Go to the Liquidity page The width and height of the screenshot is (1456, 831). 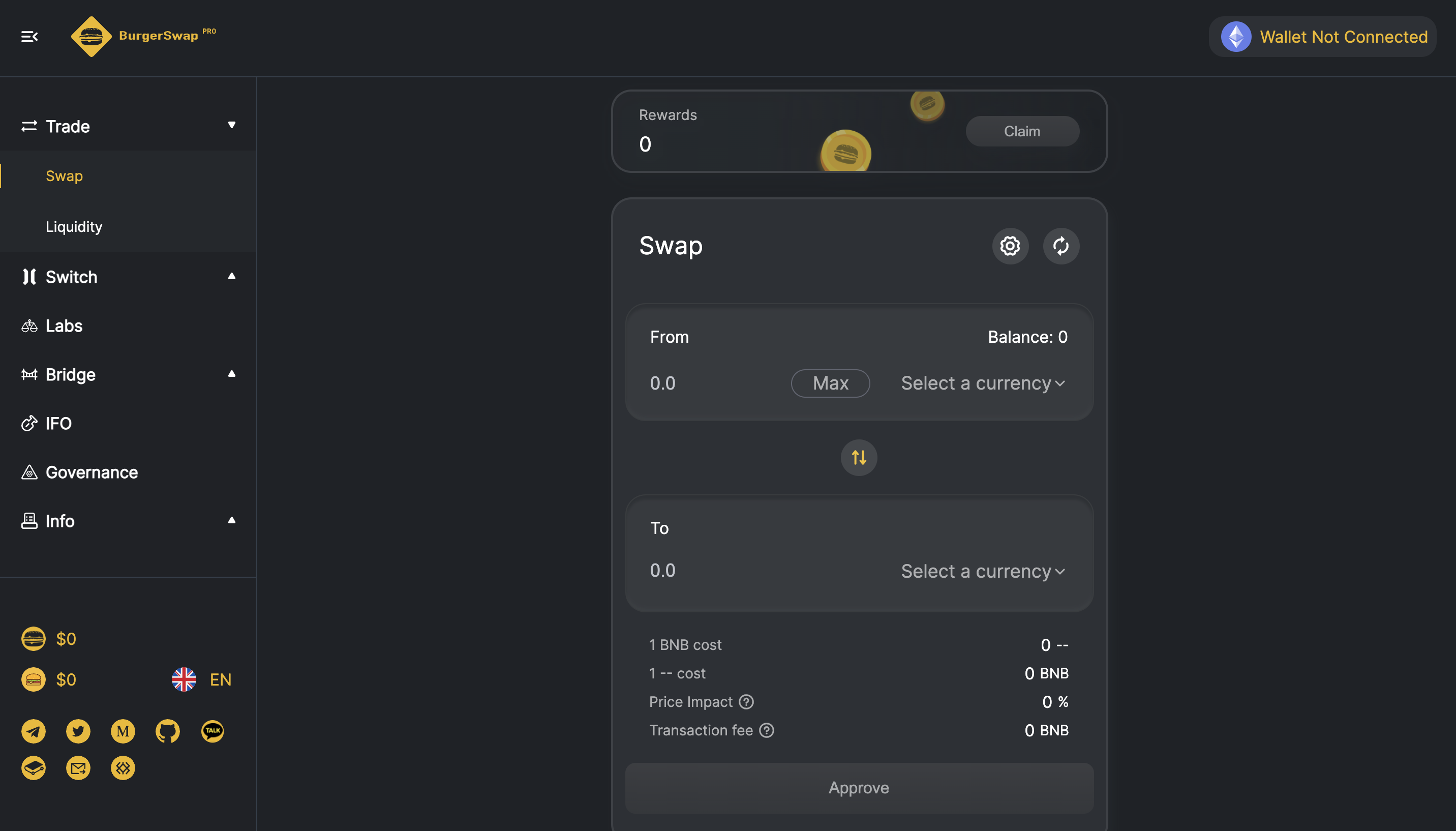[x=74, y=227]
